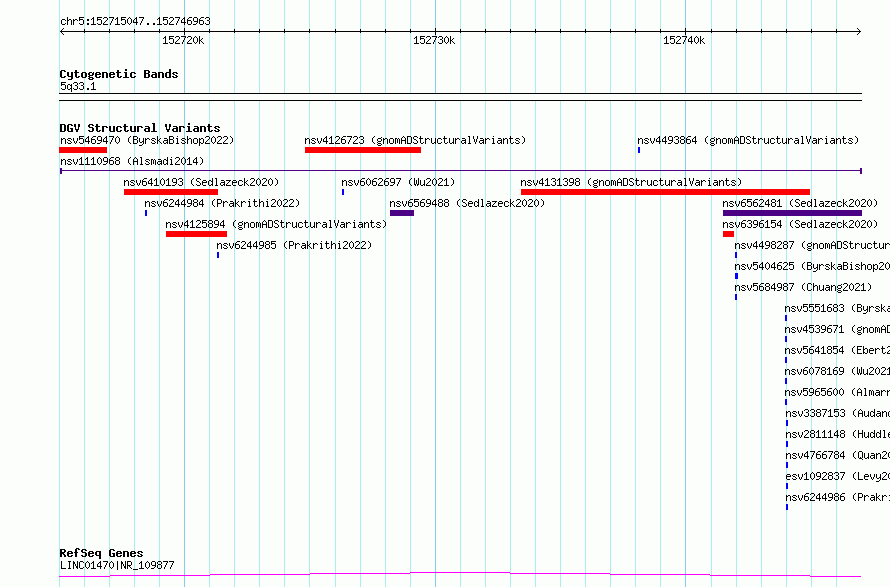Open nsv4766784 variant label

tap(837, 455)
